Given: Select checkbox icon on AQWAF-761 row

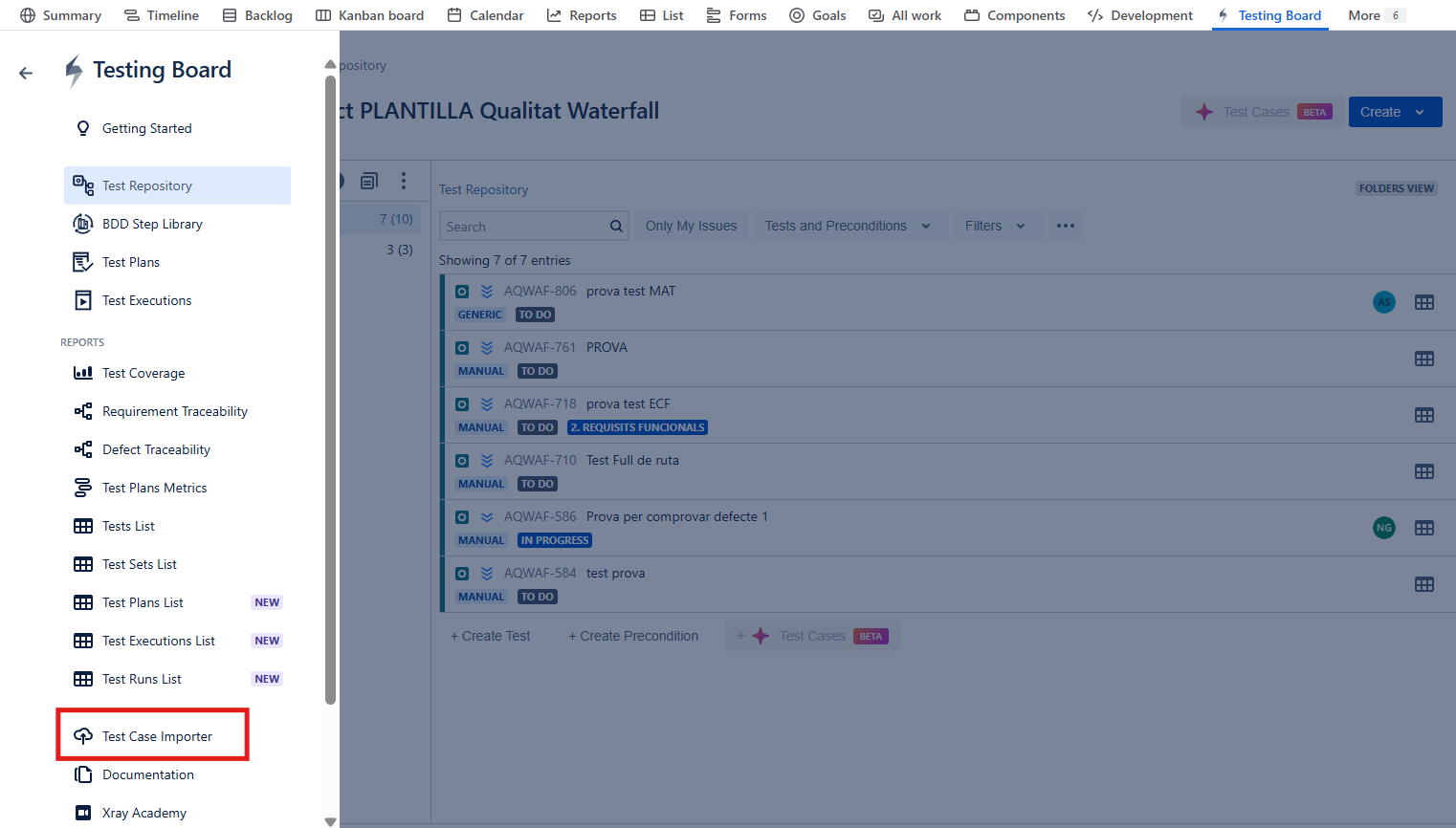Looking at the screenshot, I should click(462, 348).
